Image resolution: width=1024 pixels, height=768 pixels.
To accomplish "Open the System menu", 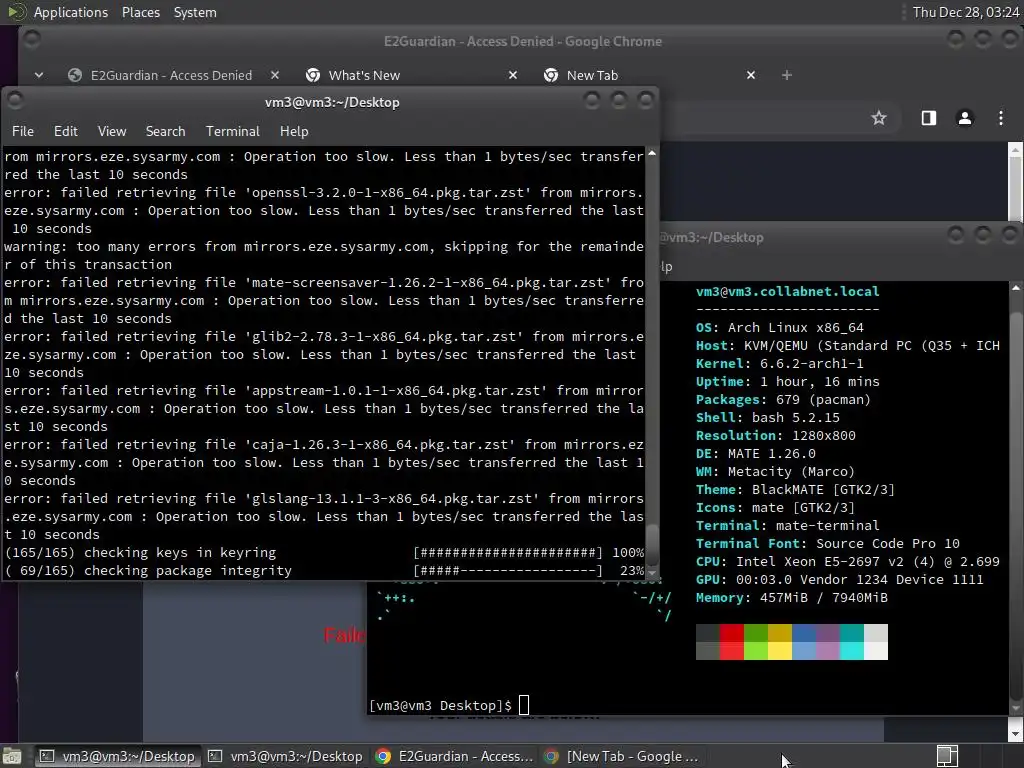I will (x=195, y=12).
